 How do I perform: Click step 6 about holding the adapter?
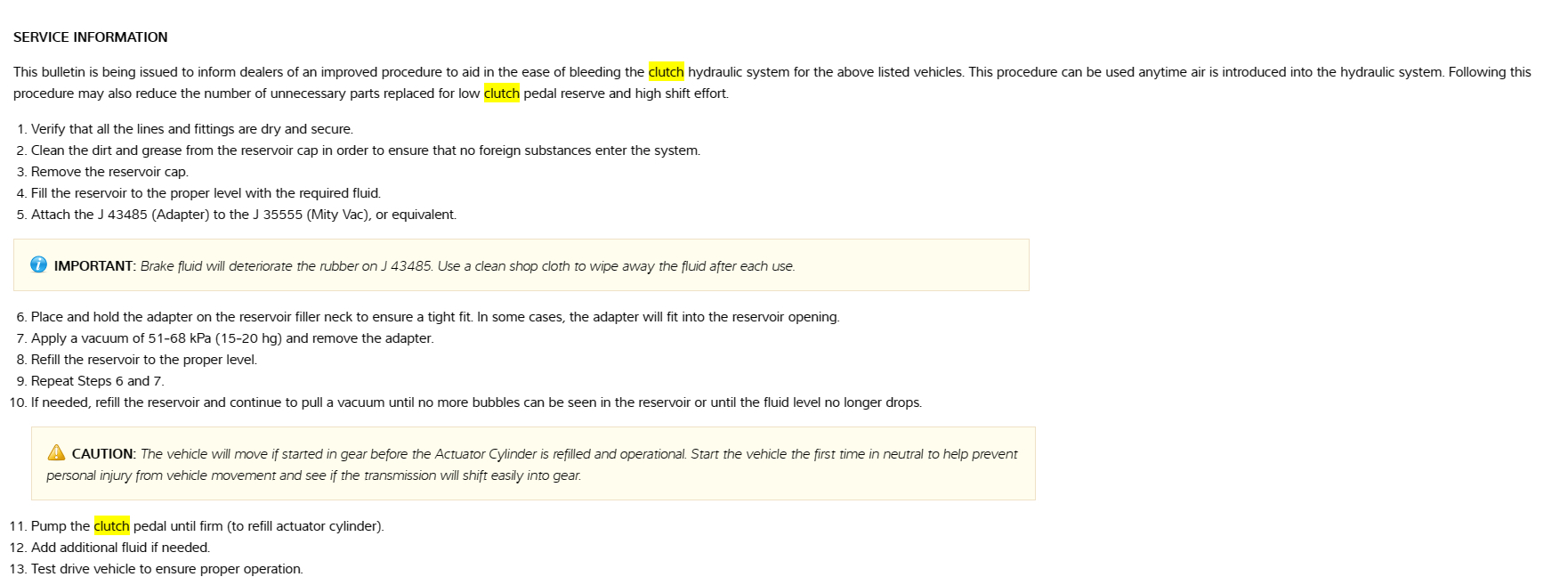[434, 317]
